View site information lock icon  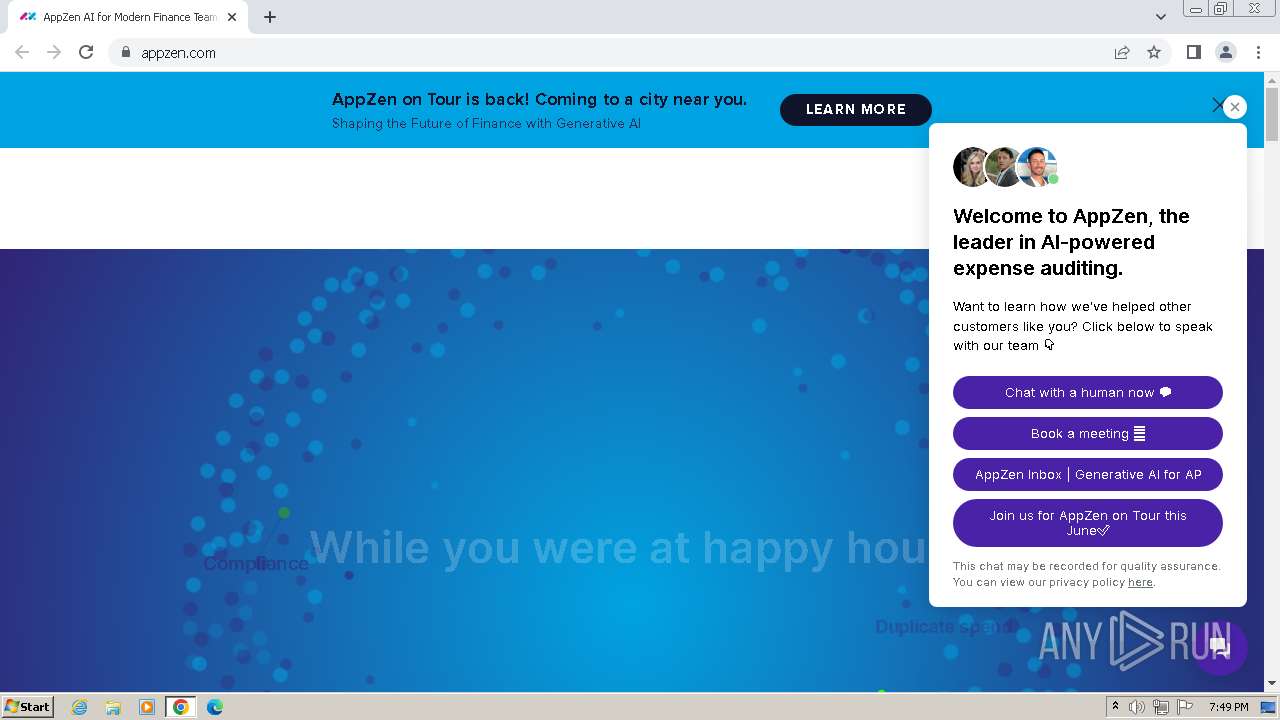(125, 52)
